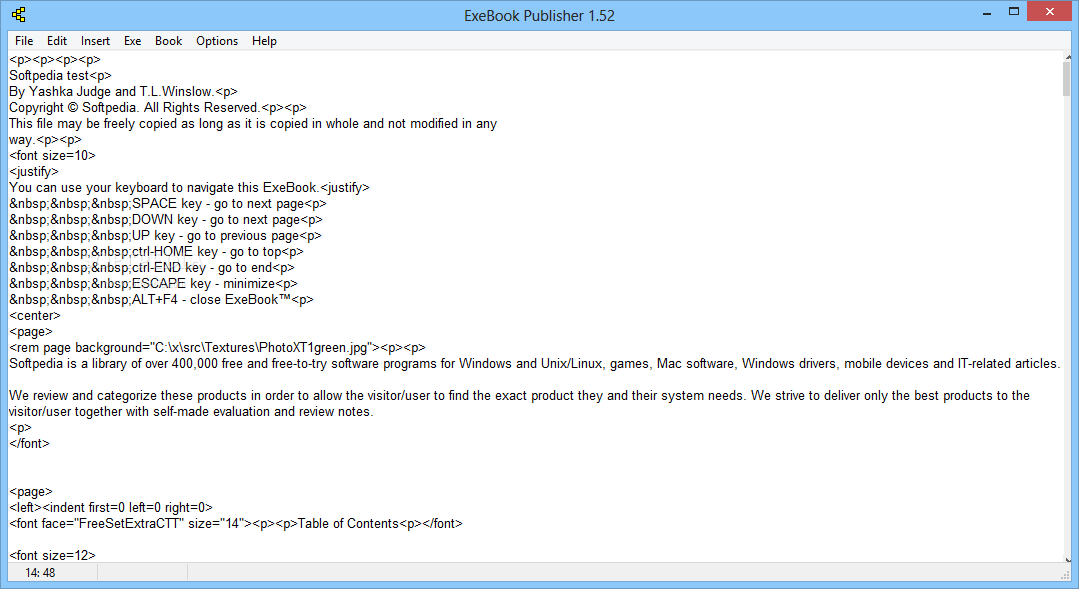Open the Exe menu
Image resolution: width=1079 pixels, height=589 pixels.
click(132, 41)
